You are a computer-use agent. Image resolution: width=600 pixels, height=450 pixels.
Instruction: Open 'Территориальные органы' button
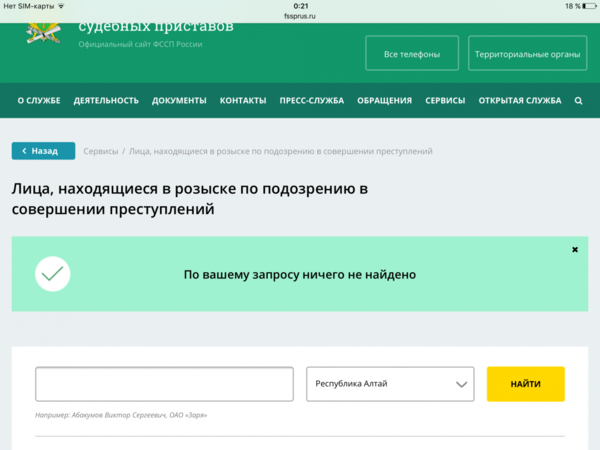point(527,52)
